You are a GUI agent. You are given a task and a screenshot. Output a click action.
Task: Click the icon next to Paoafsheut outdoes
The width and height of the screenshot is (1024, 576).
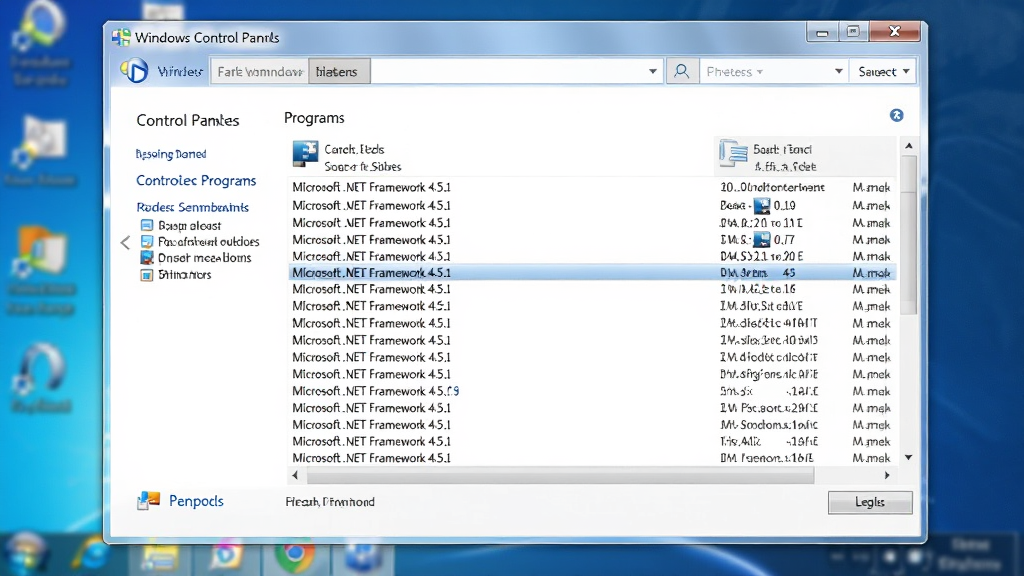[x=147, y=242]
